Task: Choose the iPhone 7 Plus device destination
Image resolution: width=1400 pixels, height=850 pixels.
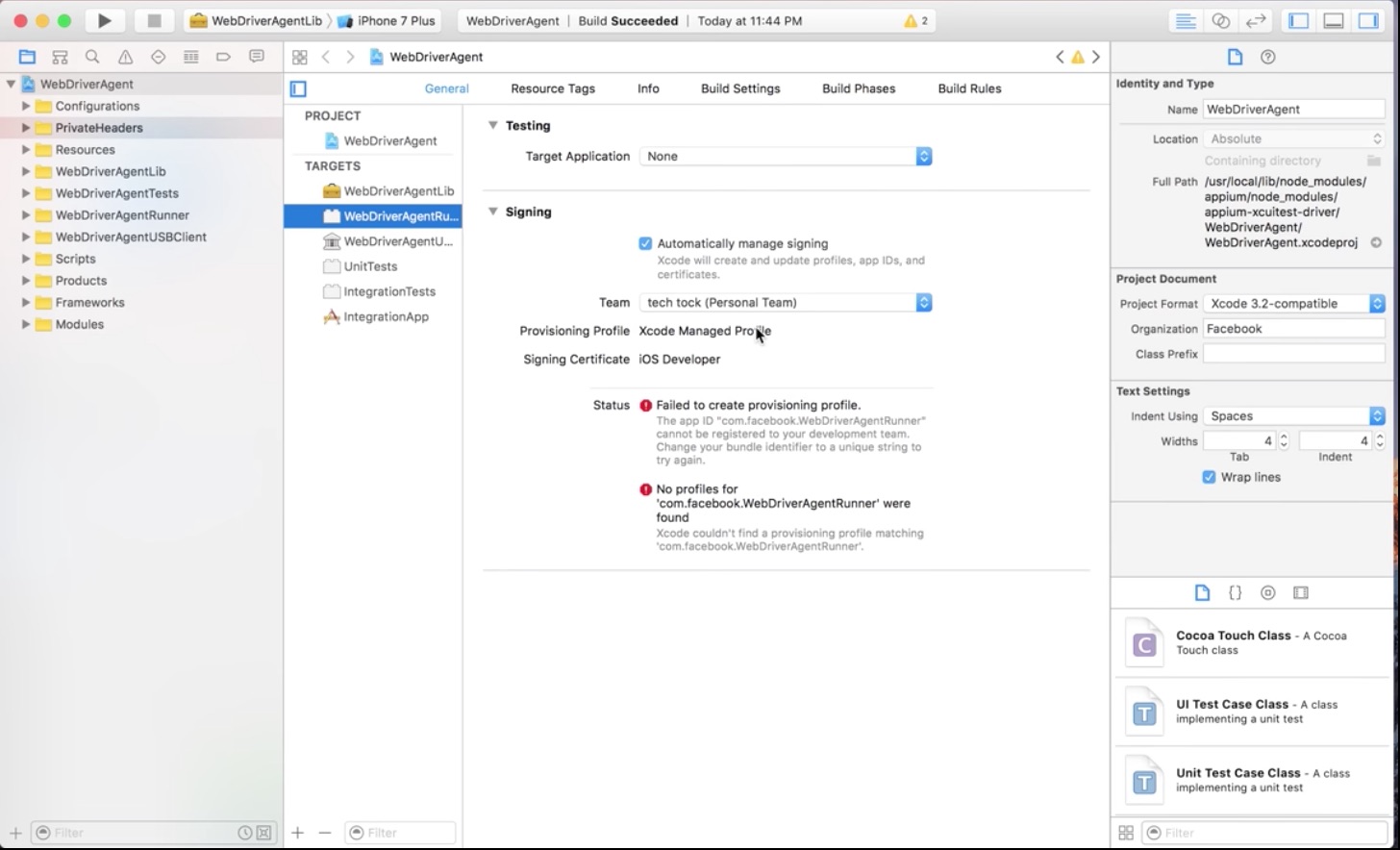Action: pos(387,20)
